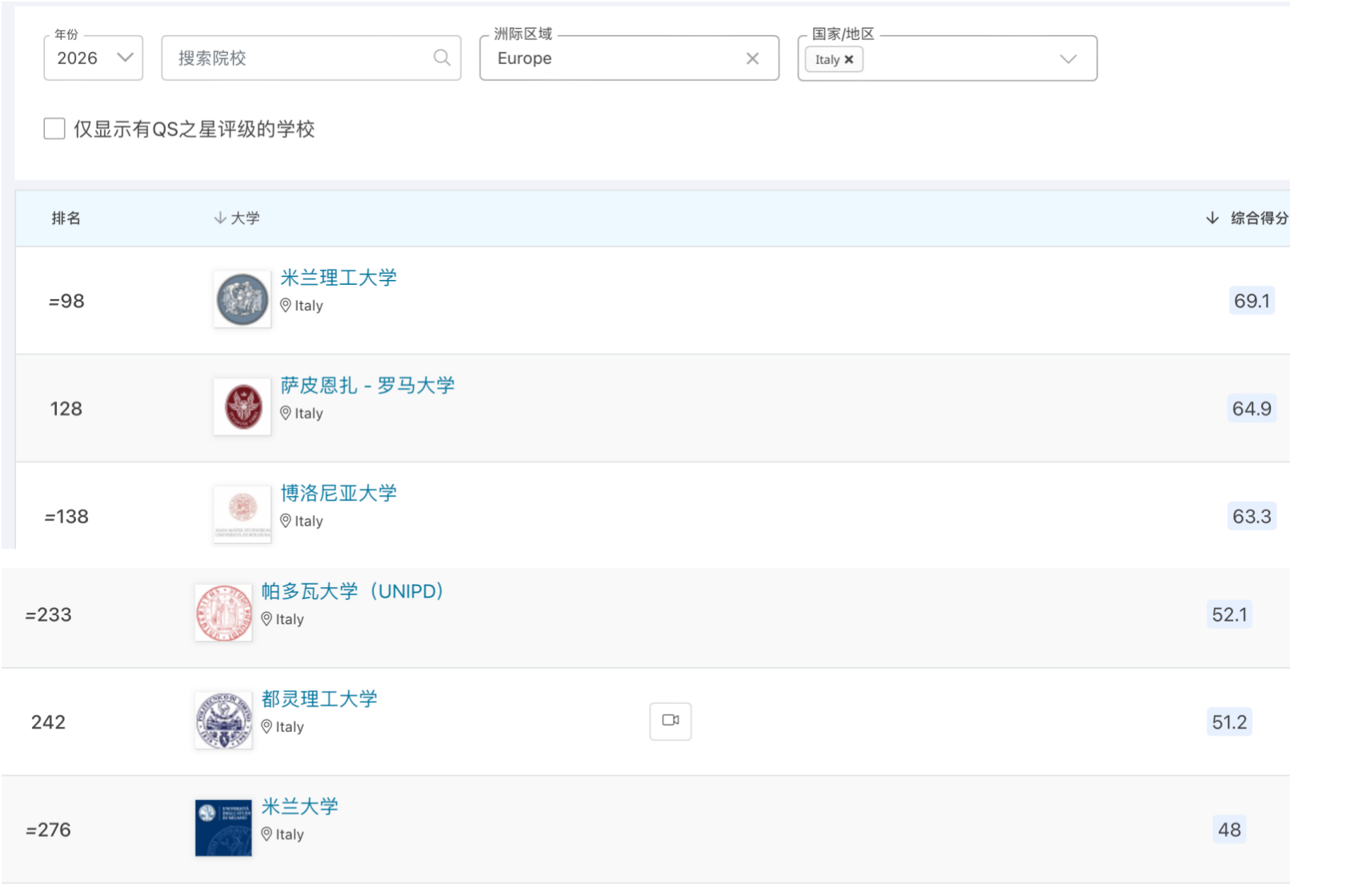
Task: Click the down arrow beside 综合得分
Action: (1212, 218)
